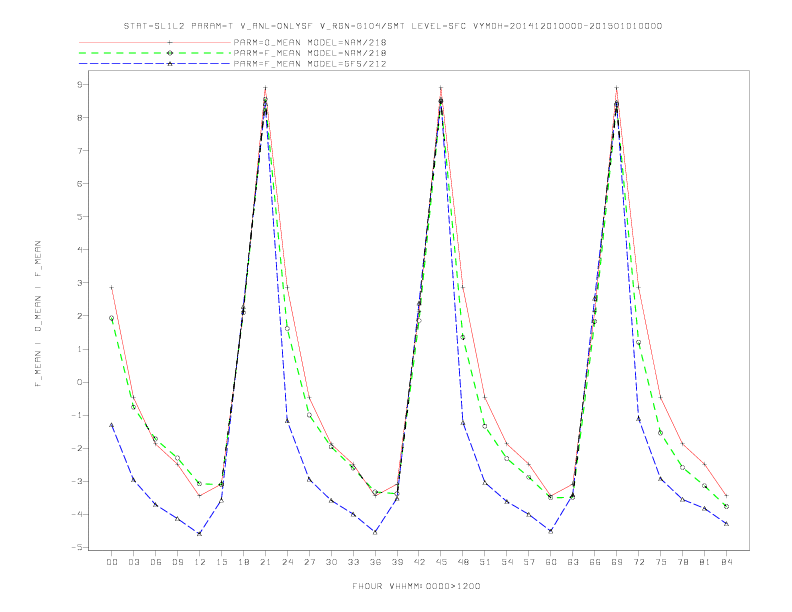Click x-axis forecast hour label 36
This screenshot has width=792, height=612.
click(375, 562)
